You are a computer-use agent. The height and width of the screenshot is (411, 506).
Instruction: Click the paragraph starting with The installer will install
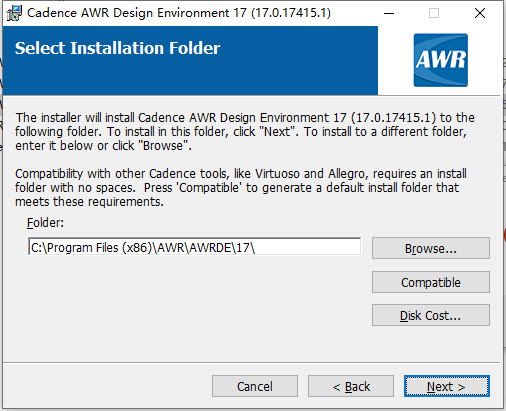pos(245,132)
